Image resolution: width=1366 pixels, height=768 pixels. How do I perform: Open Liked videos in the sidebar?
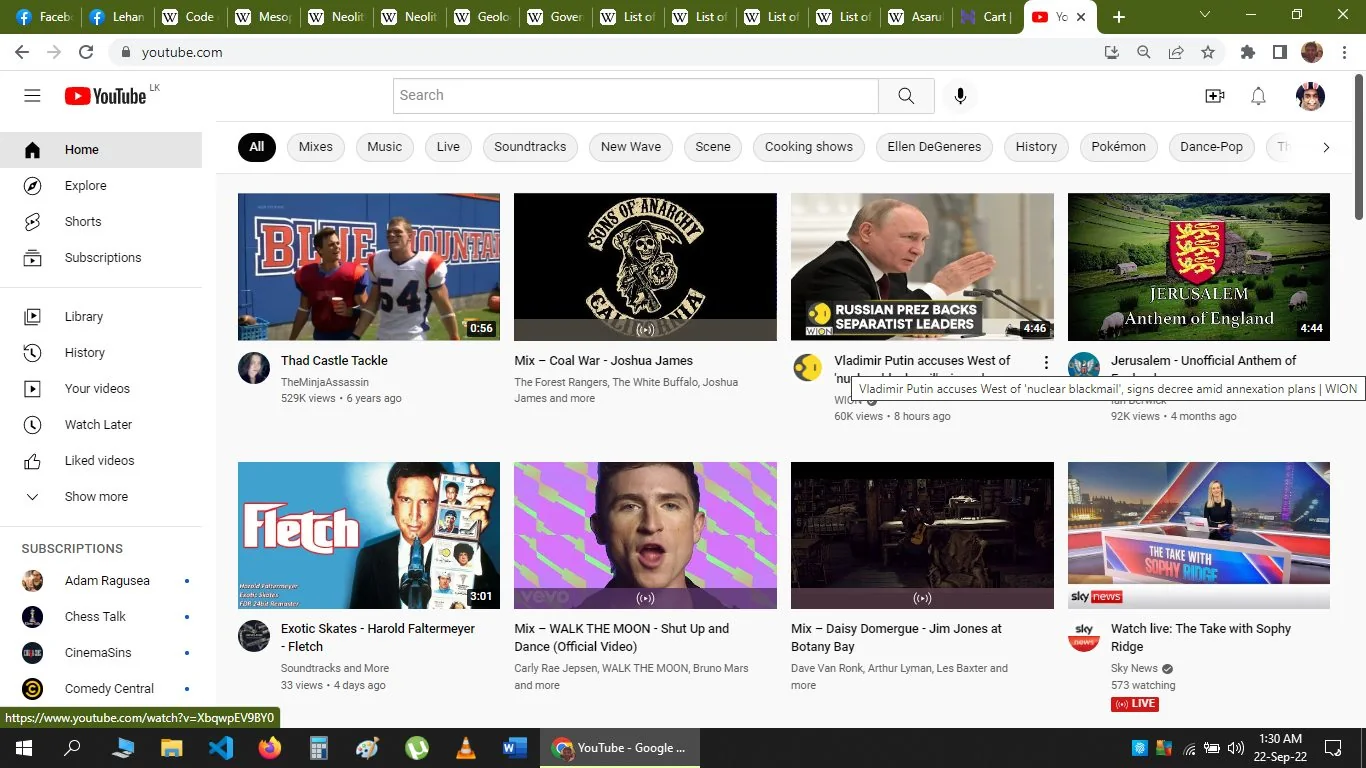point(101,461)
